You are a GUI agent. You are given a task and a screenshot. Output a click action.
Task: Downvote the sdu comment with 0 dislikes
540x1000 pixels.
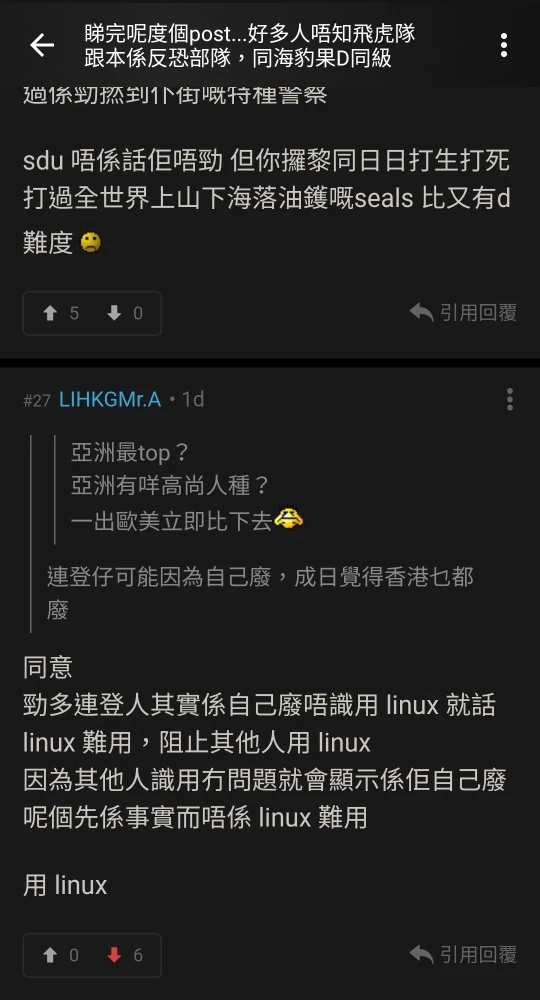pos(124,313)
